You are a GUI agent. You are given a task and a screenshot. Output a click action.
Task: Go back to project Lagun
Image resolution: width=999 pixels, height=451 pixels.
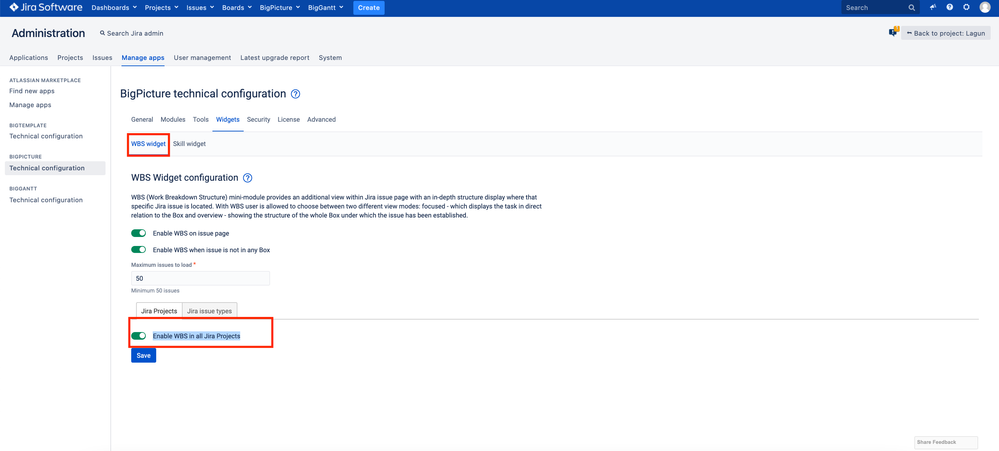[945, 33]
